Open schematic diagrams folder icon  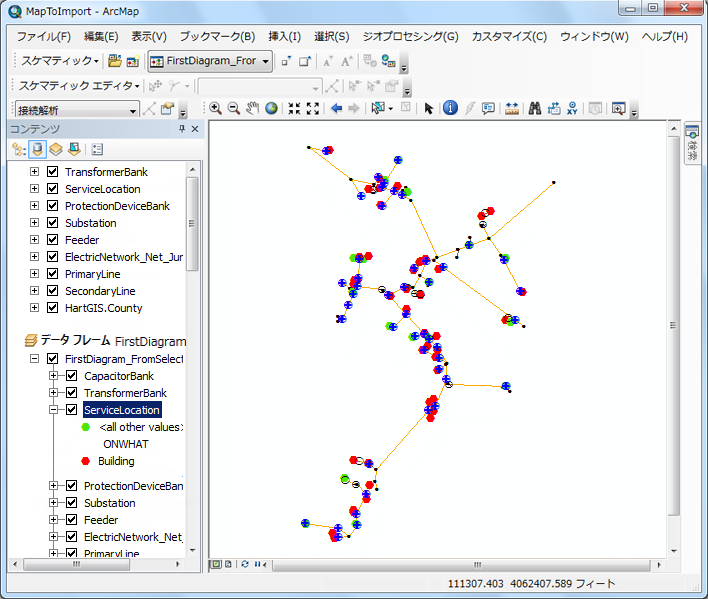coord(115,61)
